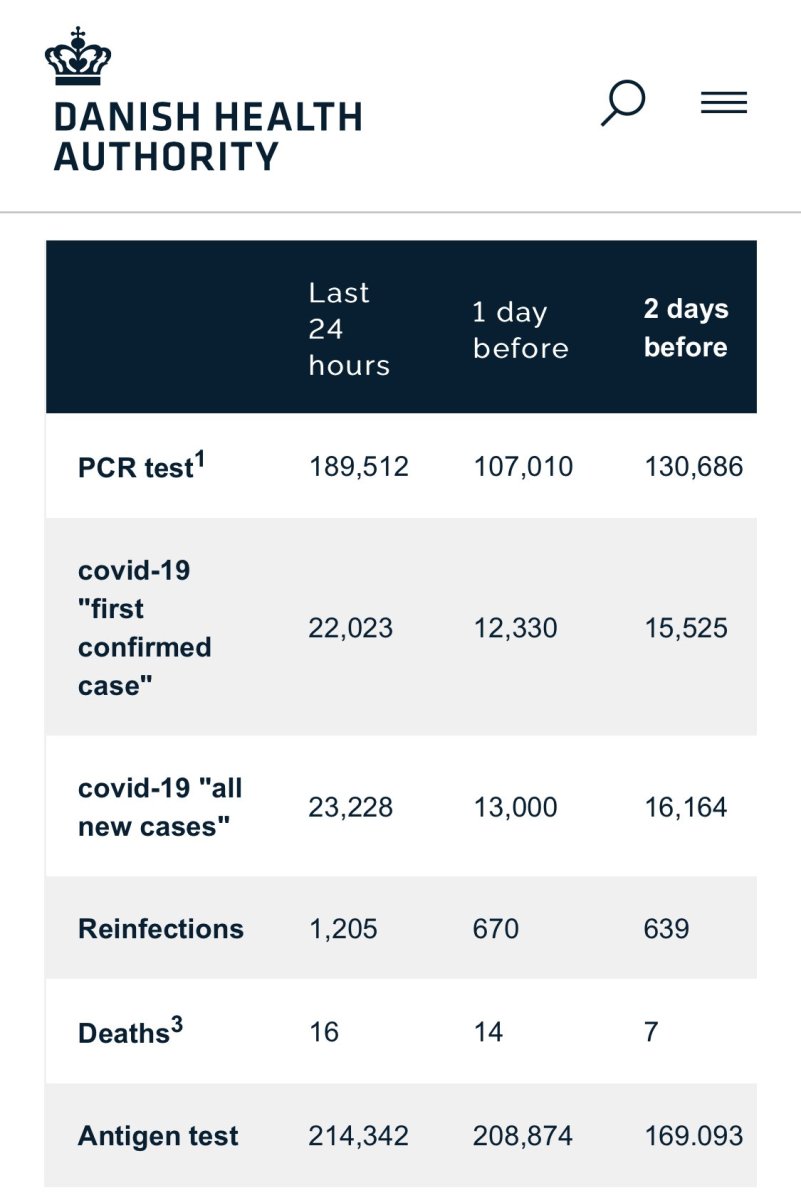The width and height of the screenshot is (801, 1200).
Task: Select the "2 days before" column header
Action: [686, 328]
